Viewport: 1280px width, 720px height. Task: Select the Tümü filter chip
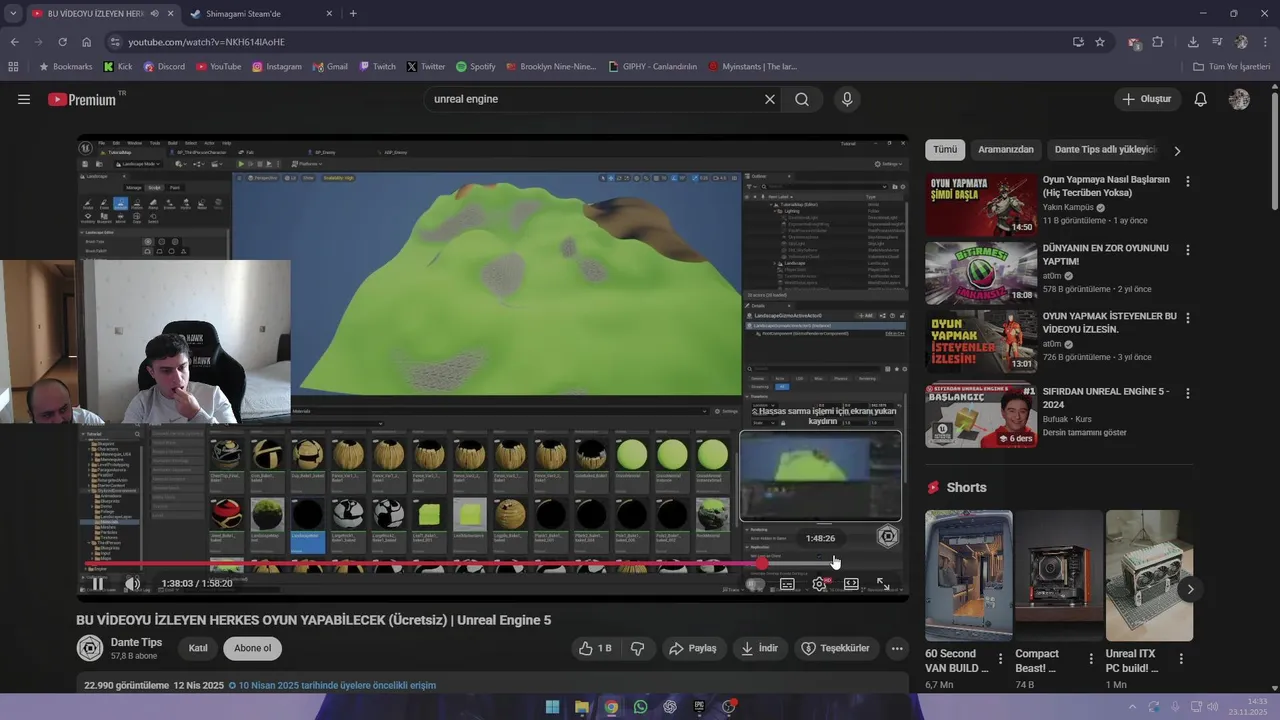coord(945,149)
